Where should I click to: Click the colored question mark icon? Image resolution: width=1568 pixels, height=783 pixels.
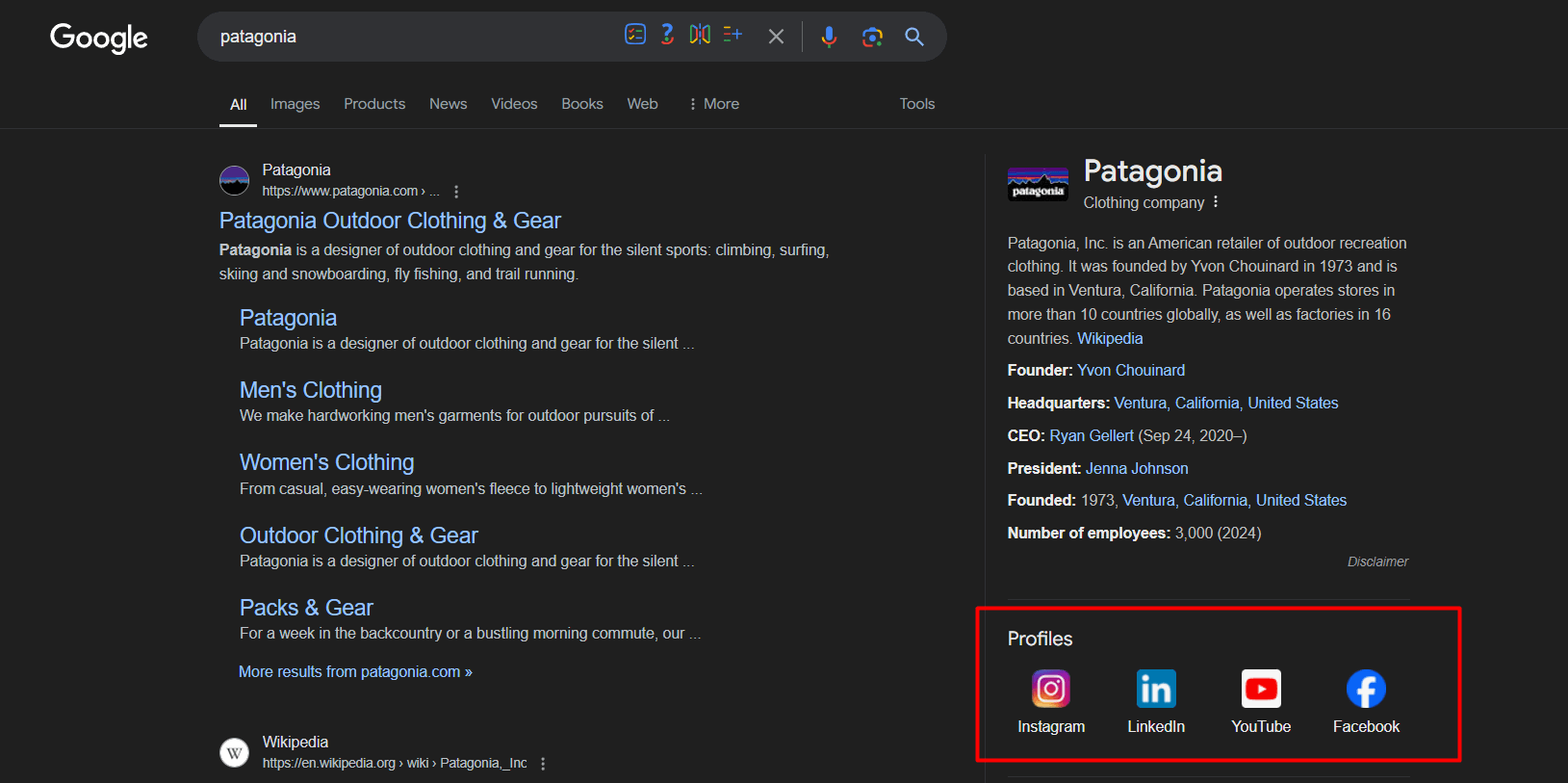click(x=667, y=35)
